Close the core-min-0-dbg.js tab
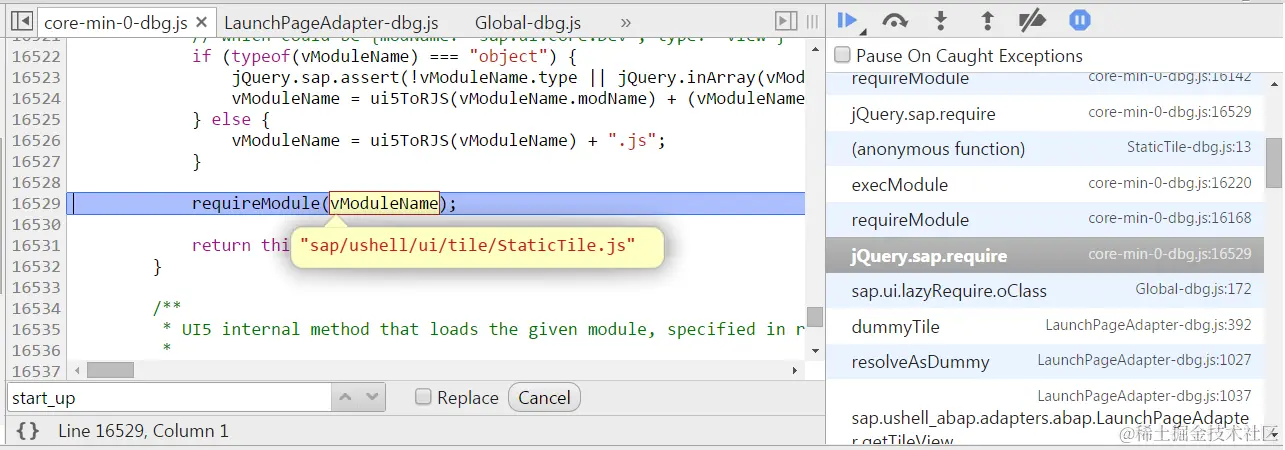Image resolution: width=1285 pixels, height=450 pixels. tap(201, 22)
